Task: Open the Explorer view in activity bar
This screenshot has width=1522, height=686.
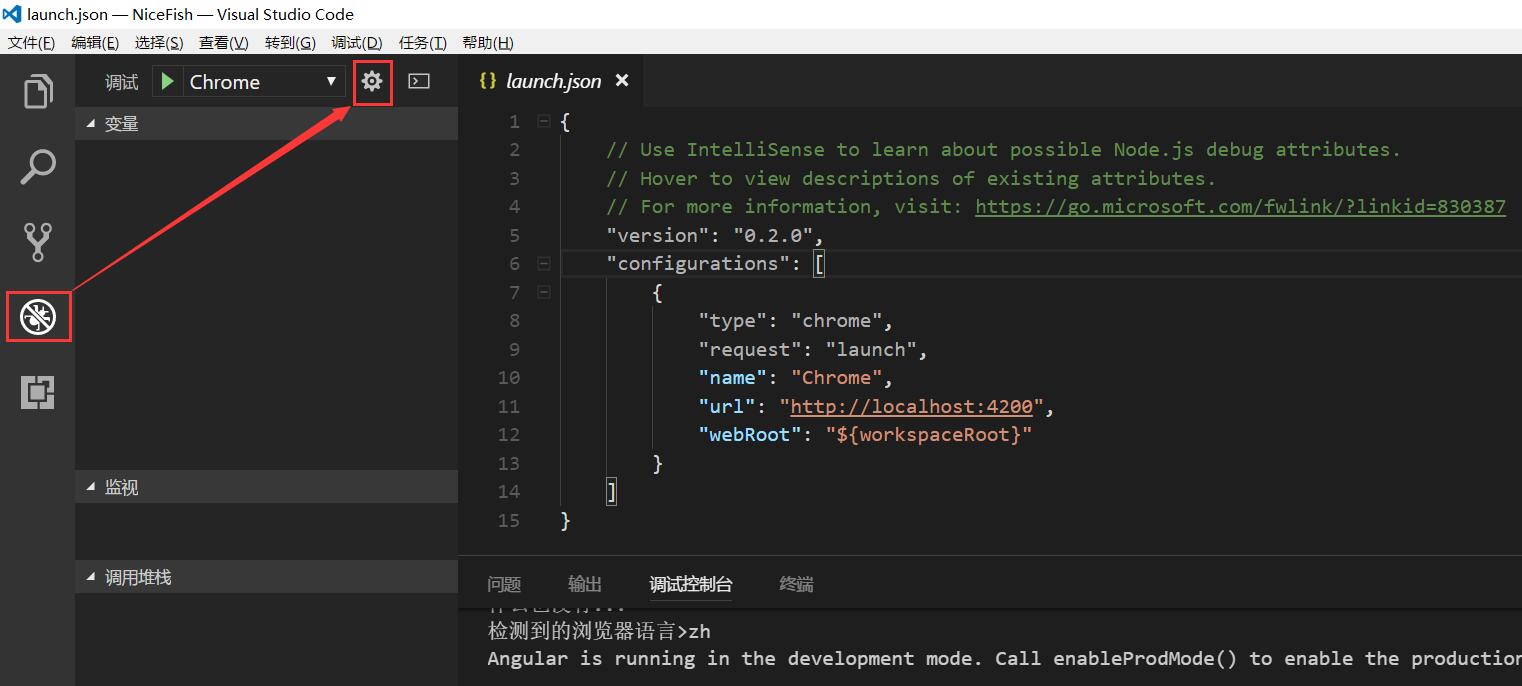Action: (38, 91)
